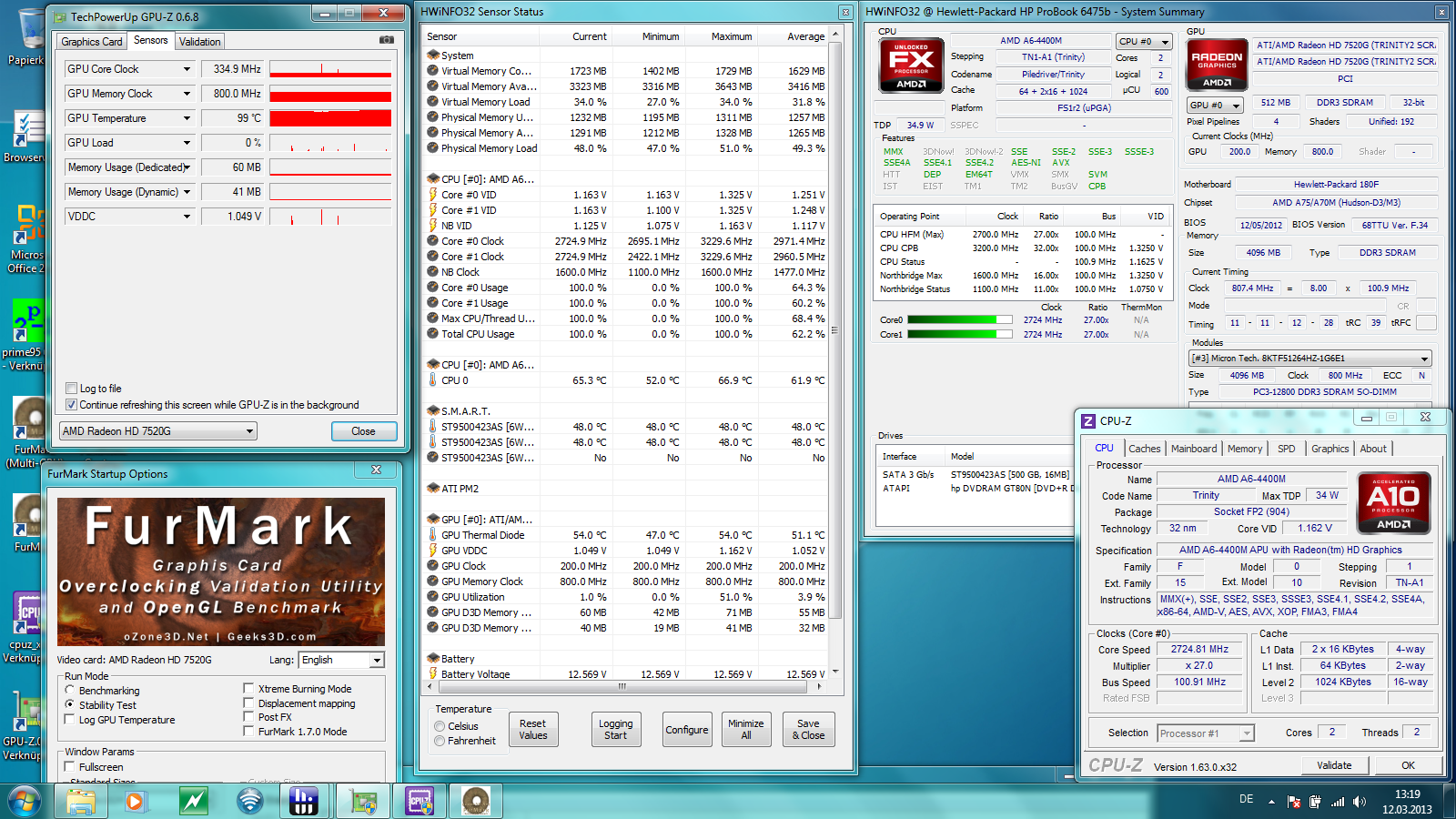Uncheck Continue refreshing in background option
Image resolution: width=1456 pixels, height=819 pixels.
click(71, 405)
